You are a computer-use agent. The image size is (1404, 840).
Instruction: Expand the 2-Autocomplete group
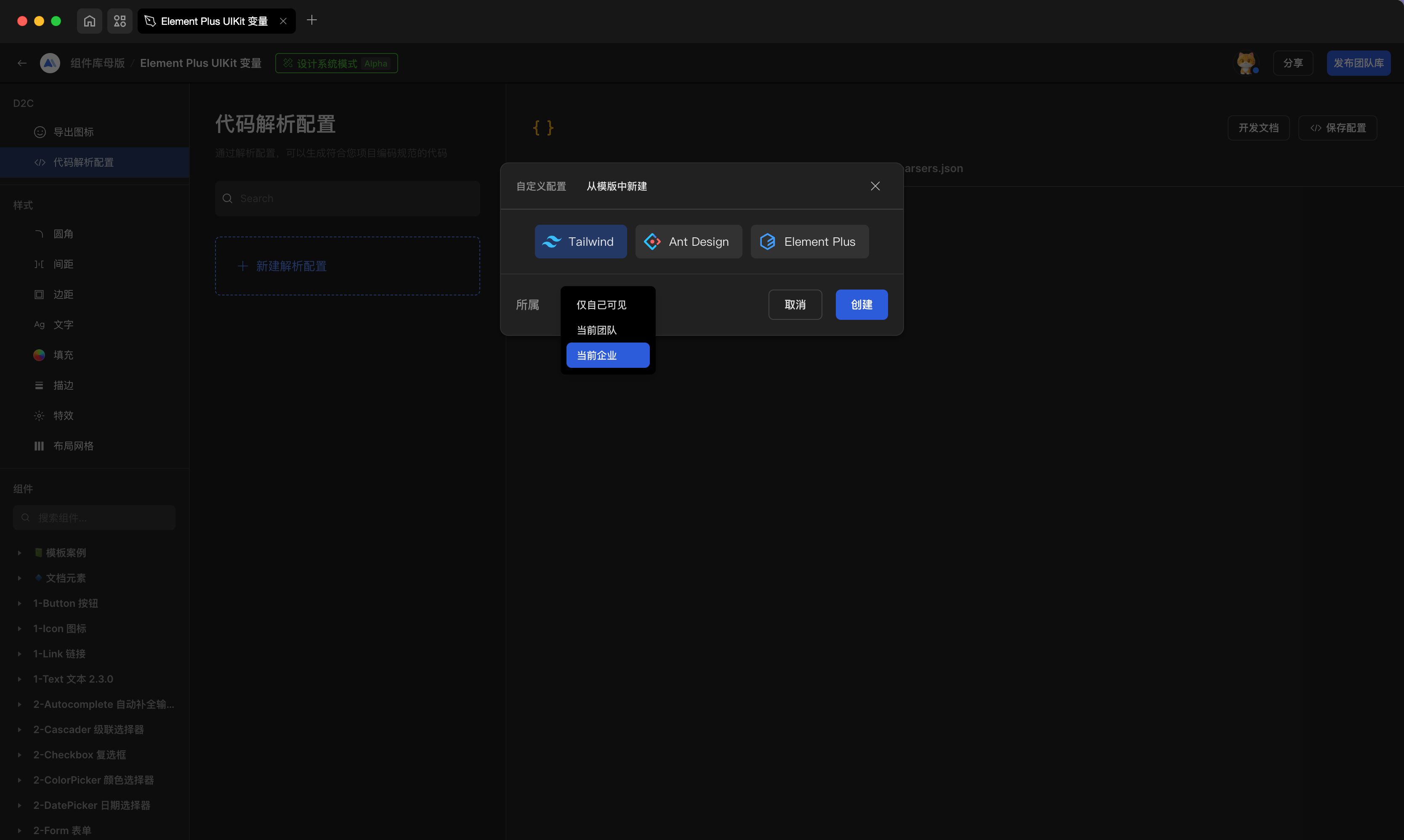(x=19, y=705)
